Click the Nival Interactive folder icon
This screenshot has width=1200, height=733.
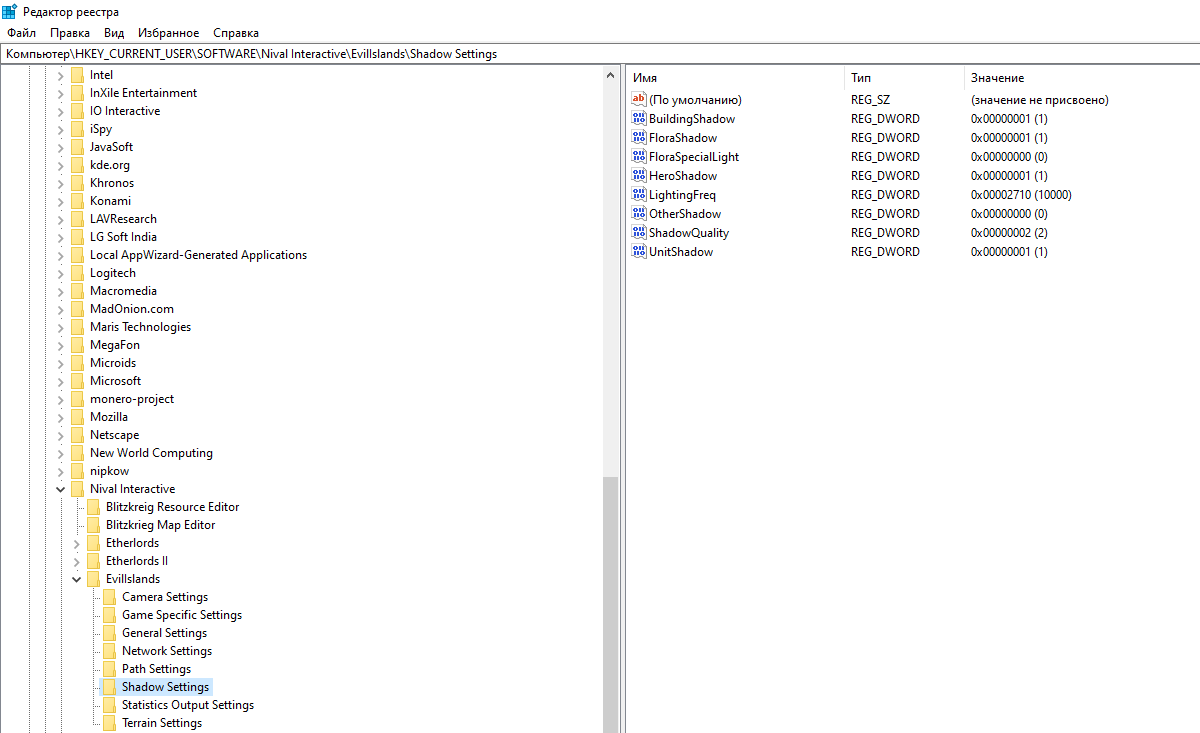pyautogui.click(x=78, y=489)
